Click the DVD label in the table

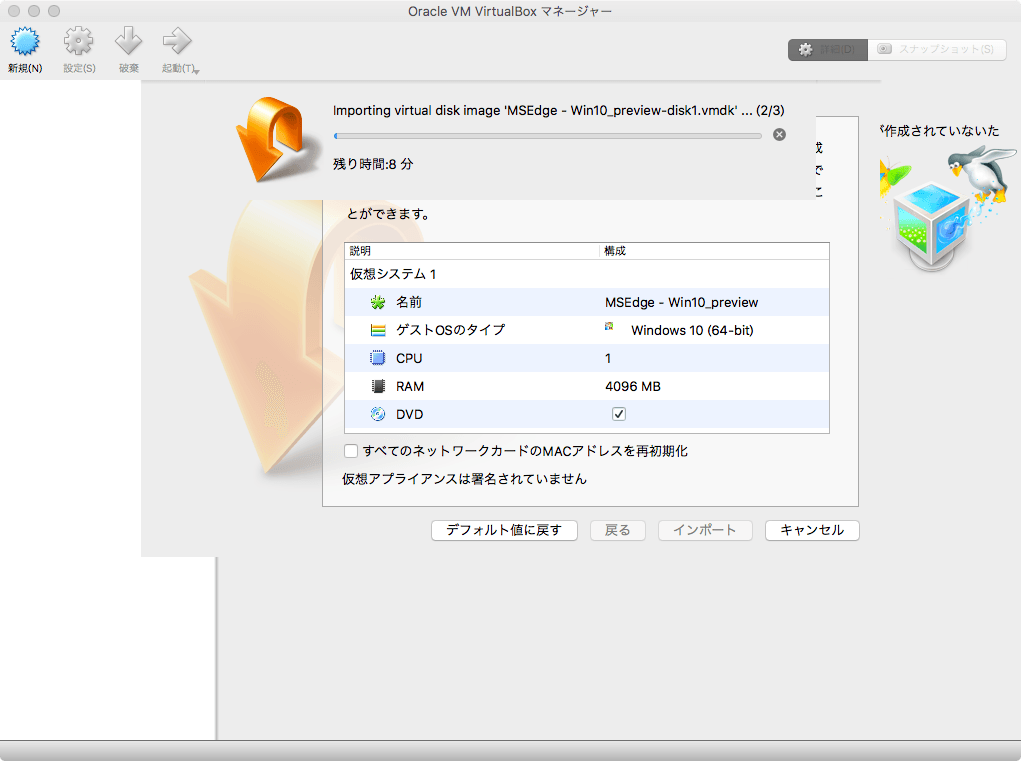click(410, 414)
